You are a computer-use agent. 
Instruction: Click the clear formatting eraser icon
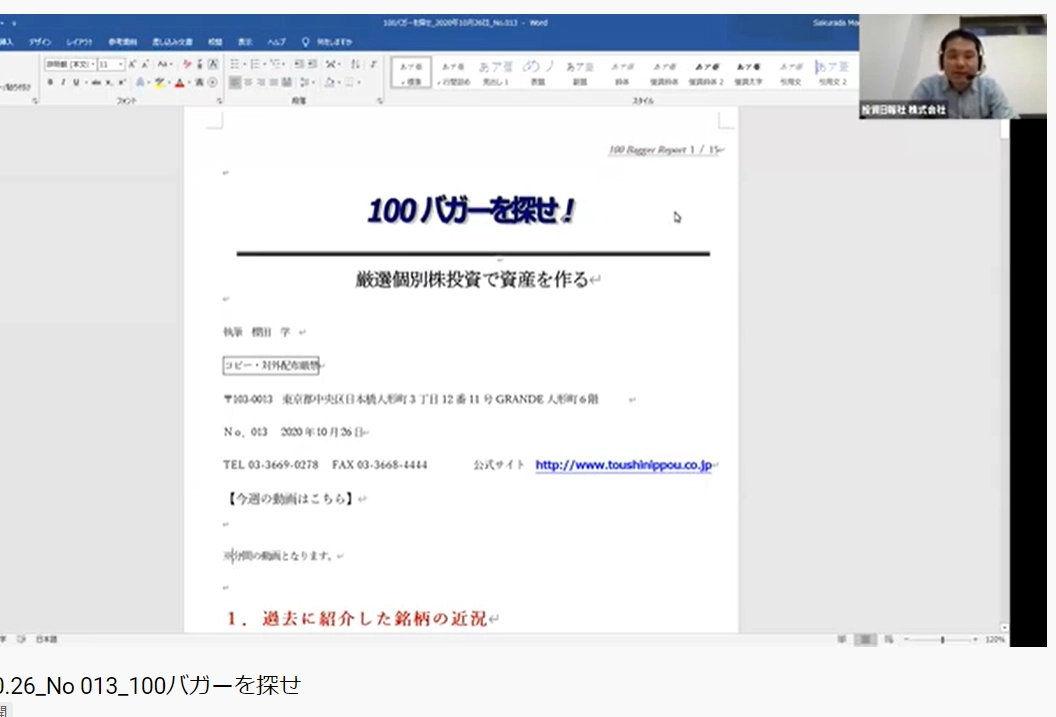tap(186, 64)
